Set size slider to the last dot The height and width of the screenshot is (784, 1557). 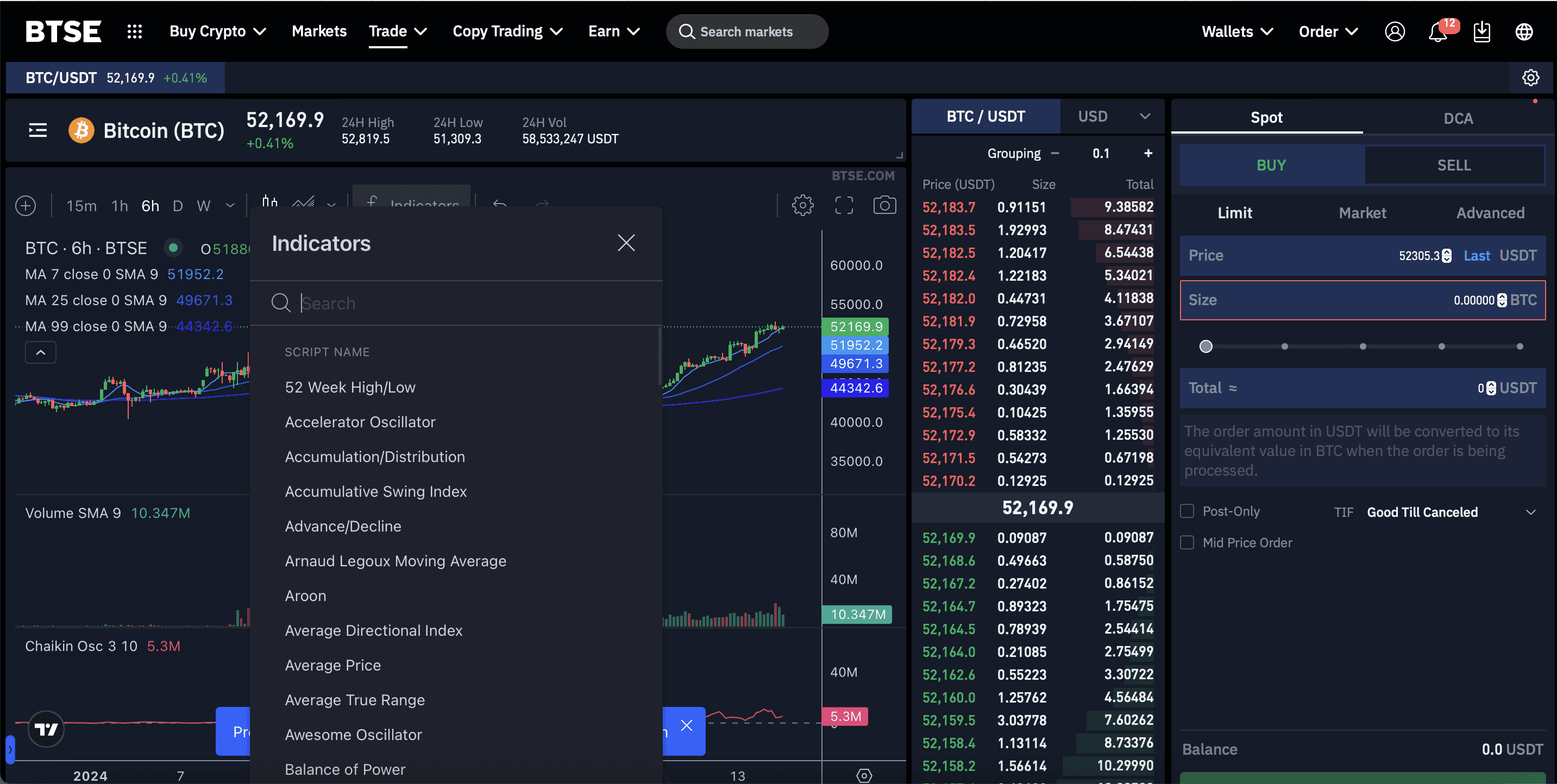[x=1520, y=346]
